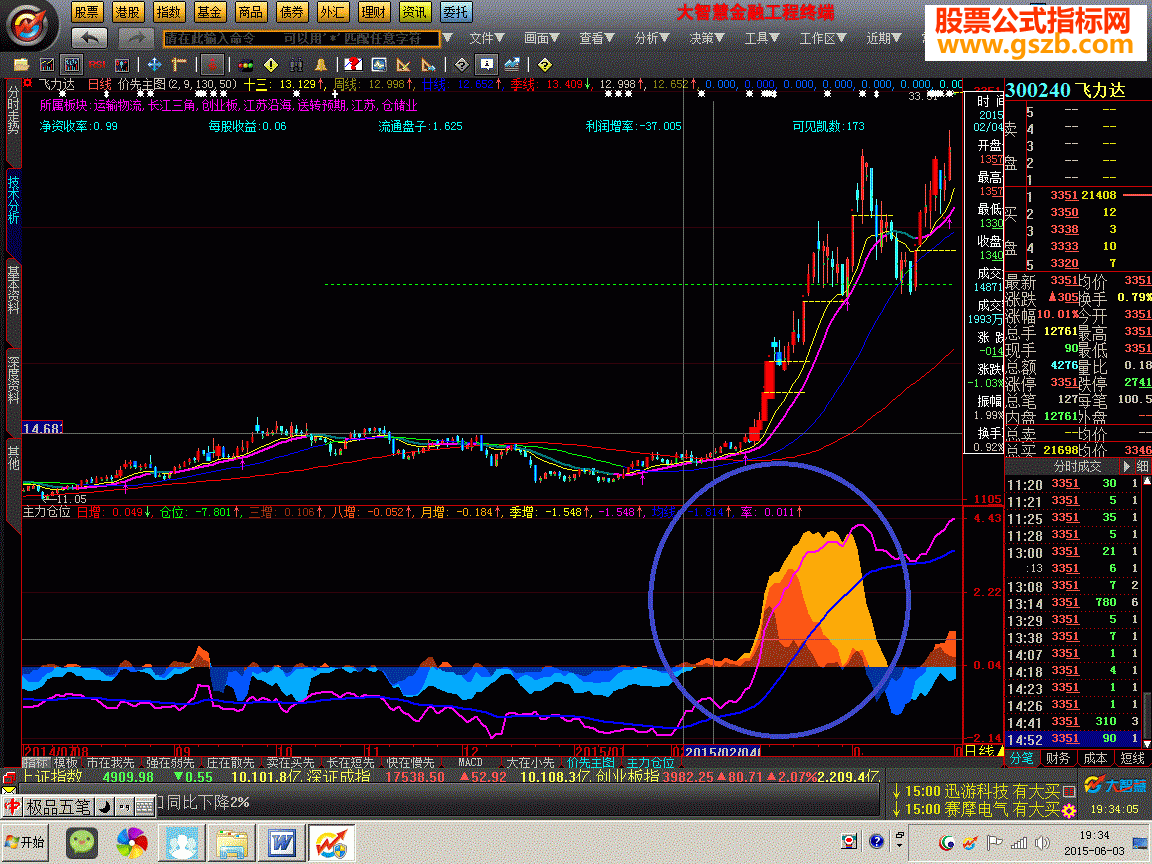Click the command input field
The width and height of the screenshot is (1152, 864).
click(x=300, y=38)
